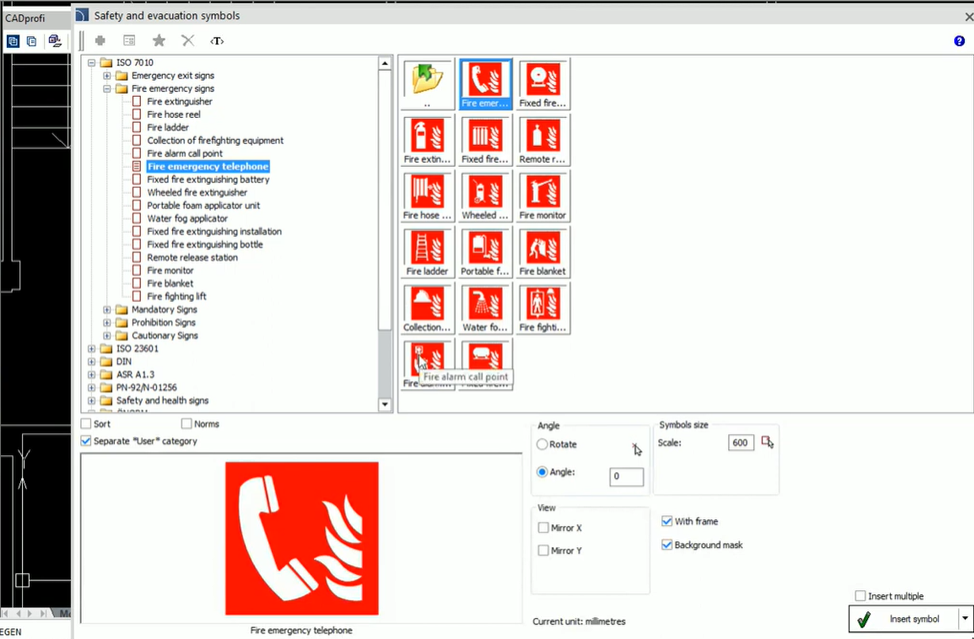The width and height of the screenshot is (974, 639).
Task: Expand the Mandatory Signs folder
Action: (x=107, y=309)
